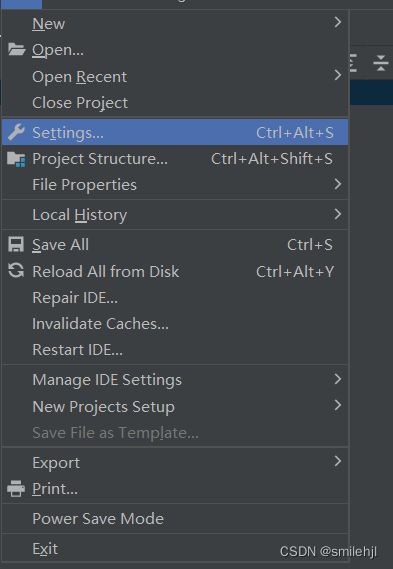Screen dimensions: 393x569
Task: Click the Project Structure folder icon
Action: 16,159
